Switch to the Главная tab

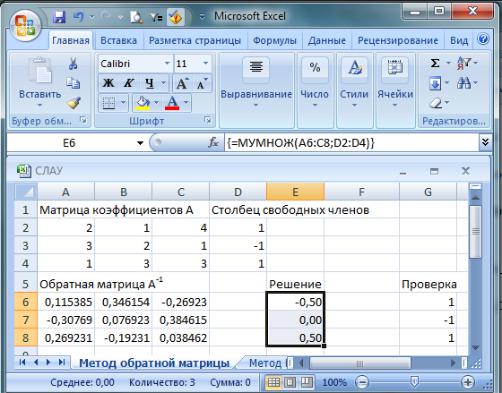pos(71,40)
